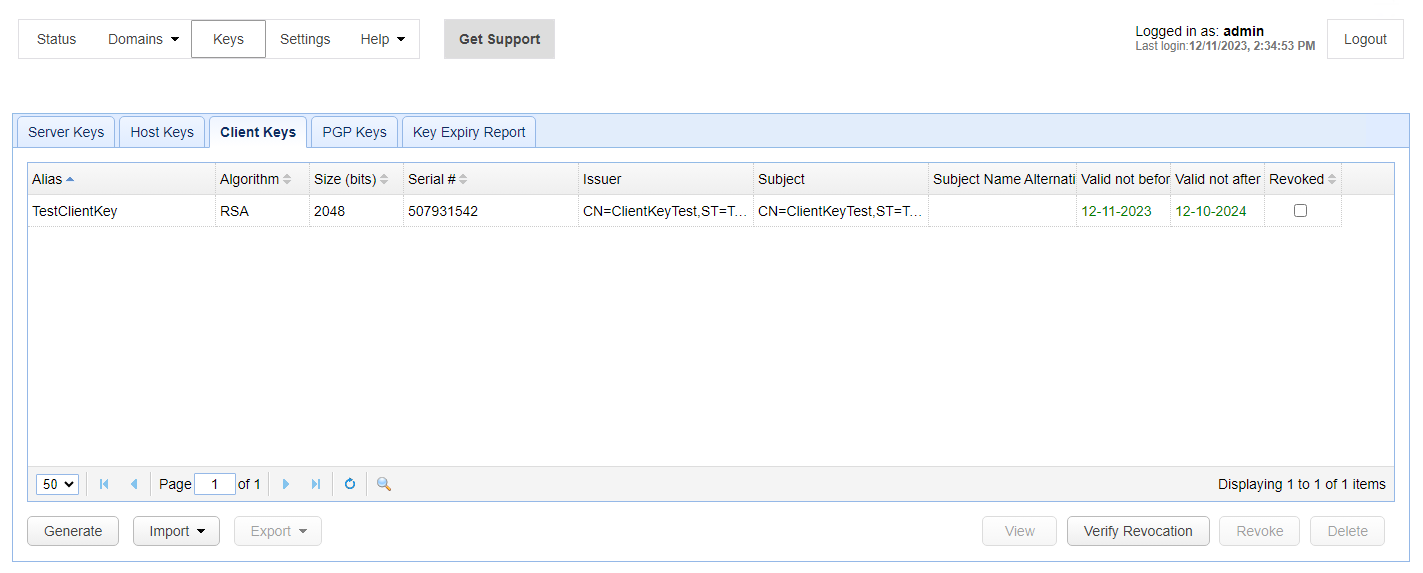
Task: Expand the Help menu
Action: (x=383, y=39)
